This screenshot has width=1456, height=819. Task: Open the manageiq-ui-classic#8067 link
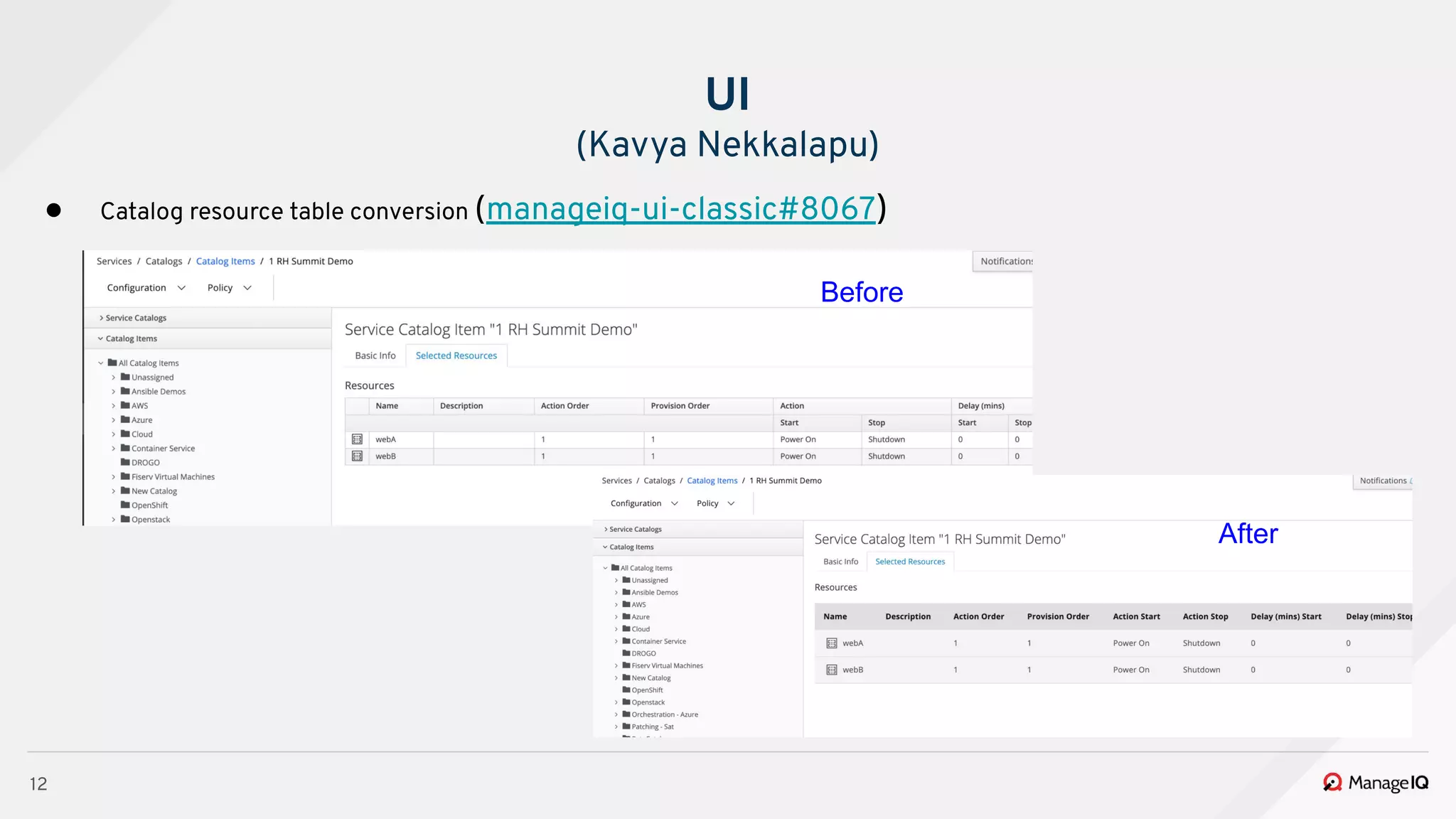click(680, 210)
